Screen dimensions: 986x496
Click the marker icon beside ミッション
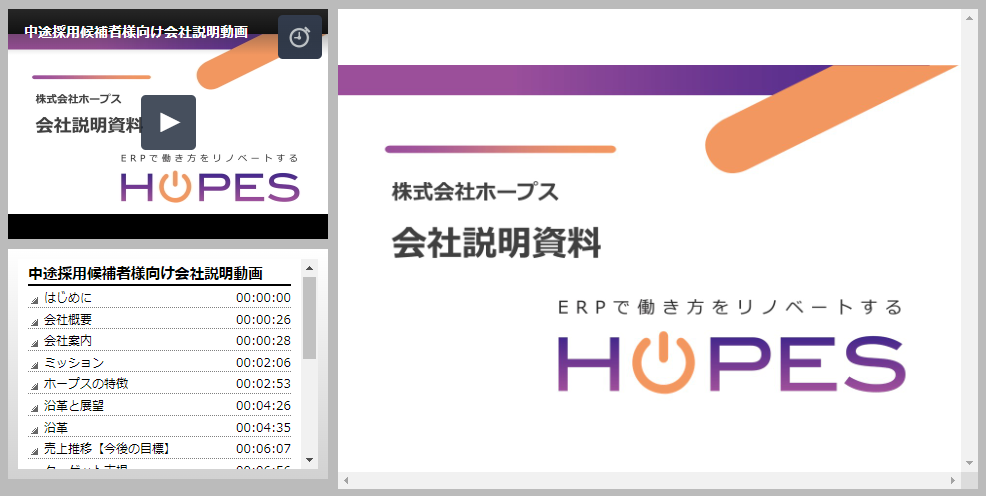coord(35,366)
